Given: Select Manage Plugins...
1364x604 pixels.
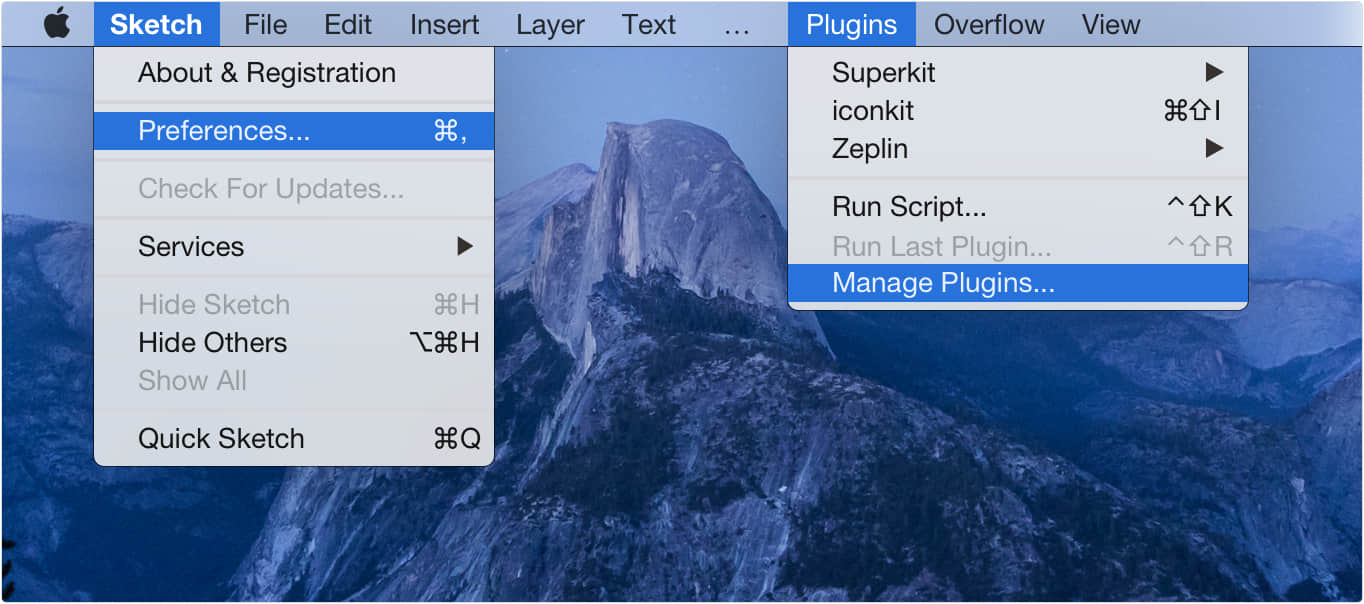Looking at the screenshot, I should [x=1018, y=283].
